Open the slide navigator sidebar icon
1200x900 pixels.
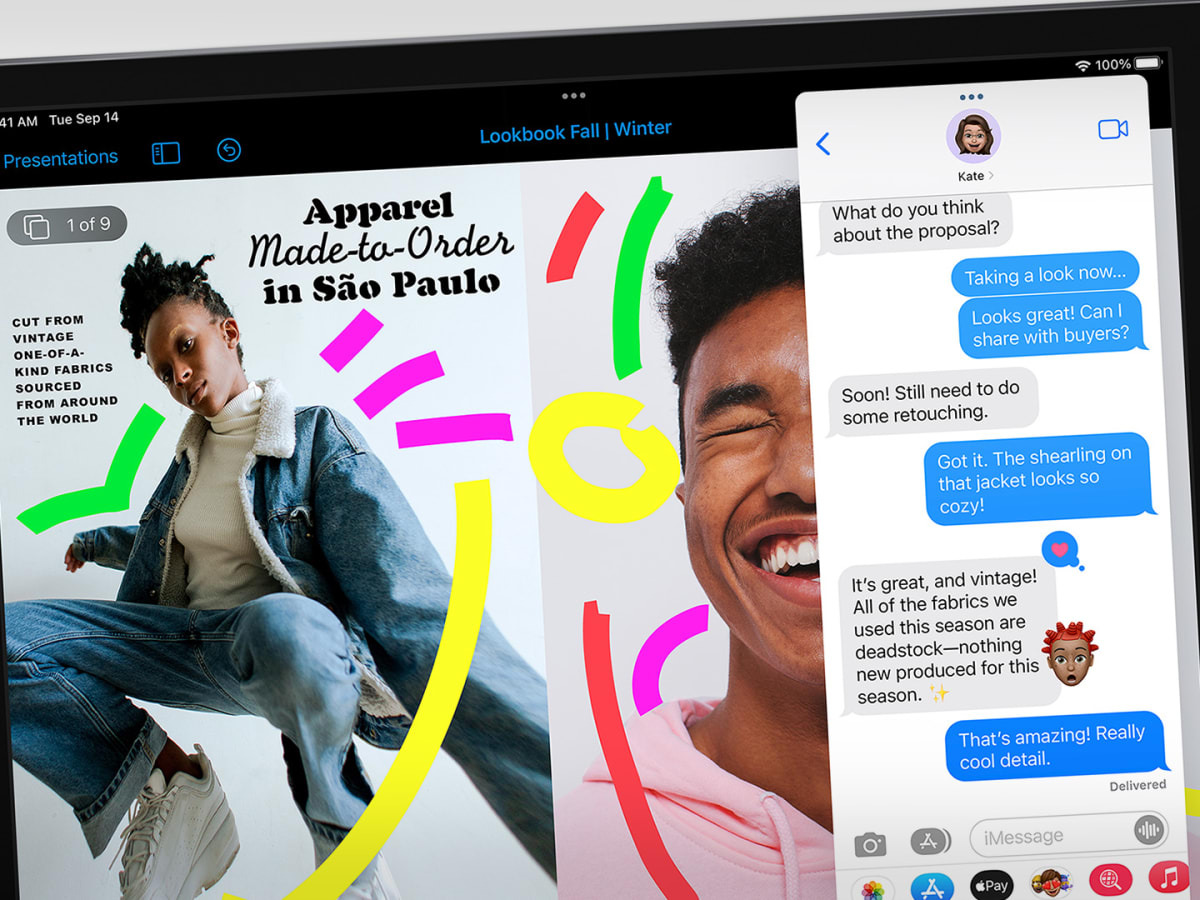coord(166,153)
